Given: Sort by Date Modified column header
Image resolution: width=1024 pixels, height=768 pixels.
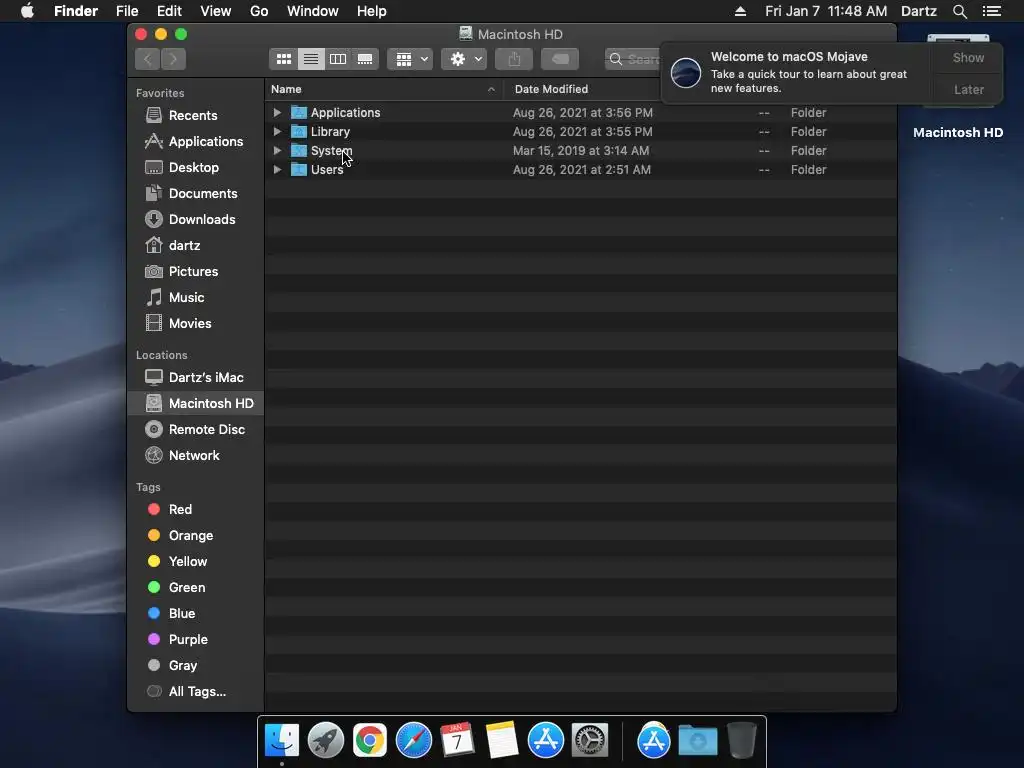Looking at the screenshot, I should (551, 89).
